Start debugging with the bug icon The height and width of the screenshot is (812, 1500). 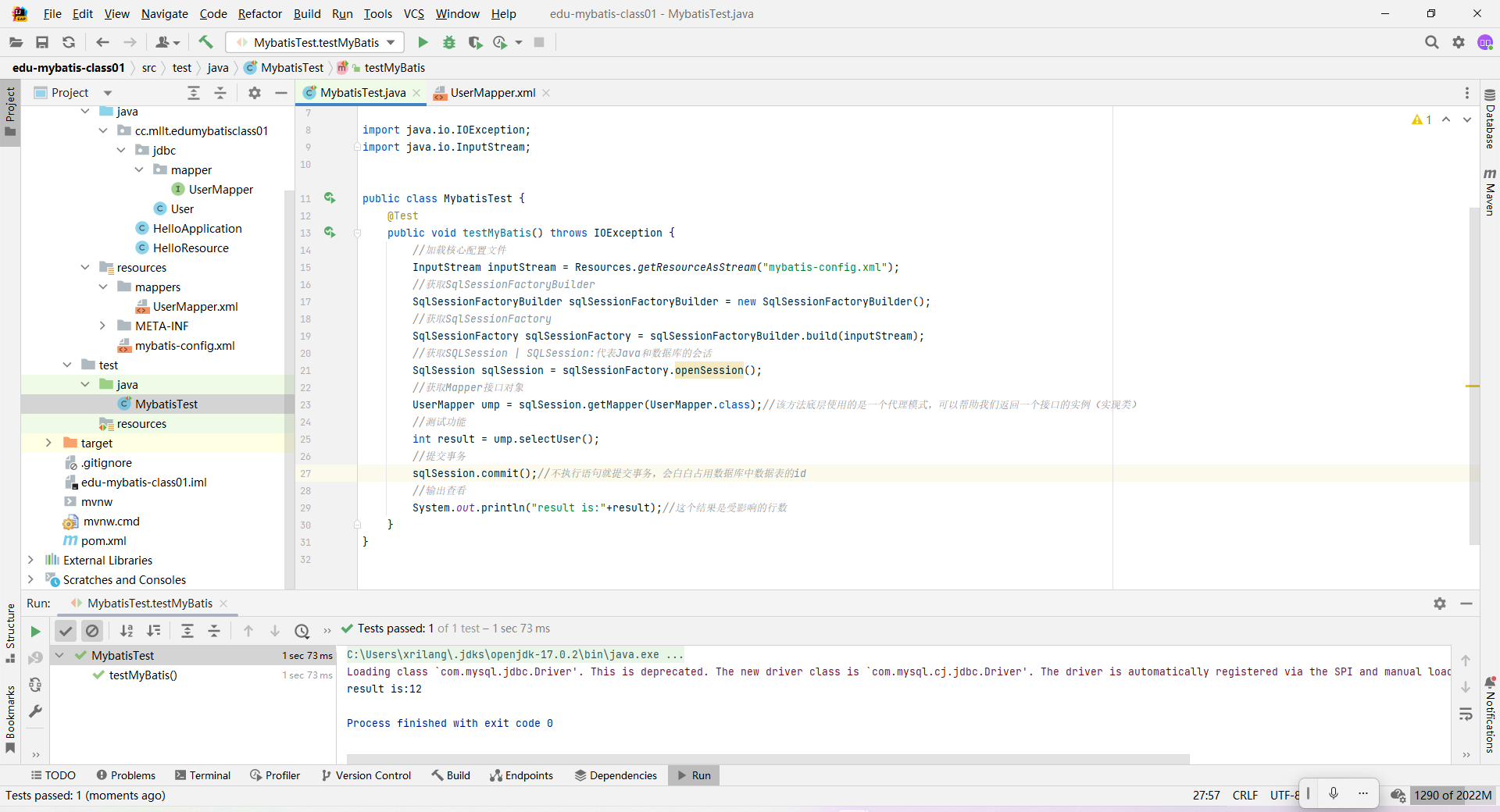tap(449, 42)
